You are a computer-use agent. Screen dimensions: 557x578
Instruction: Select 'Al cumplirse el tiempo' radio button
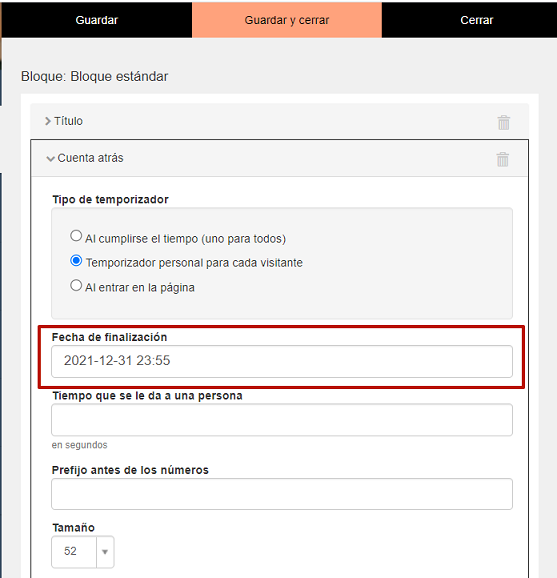(x=76, y=236)
